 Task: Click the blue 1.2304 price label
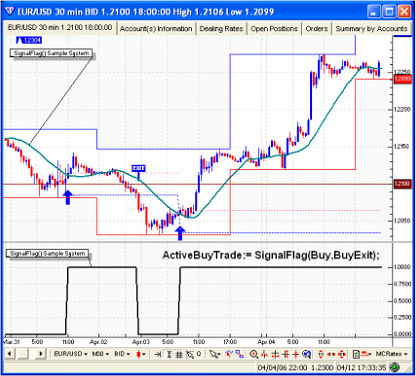click(x=29, y=40)
